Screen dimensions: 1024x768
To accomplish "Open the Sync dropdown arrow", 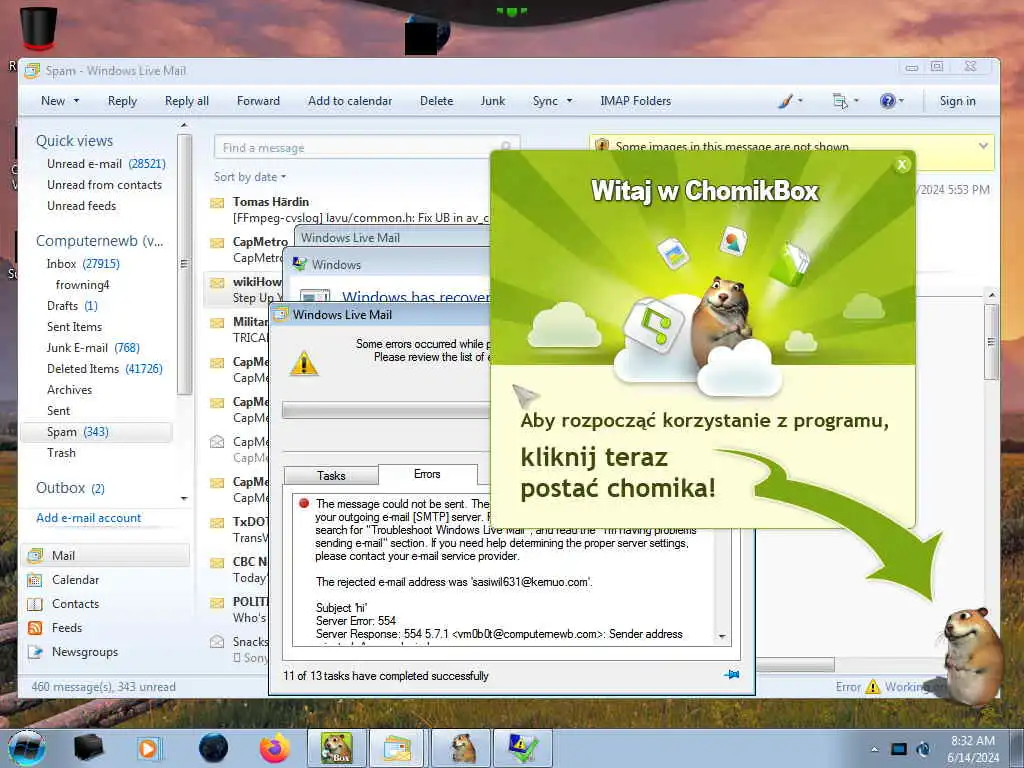I will tap(569, 101).
